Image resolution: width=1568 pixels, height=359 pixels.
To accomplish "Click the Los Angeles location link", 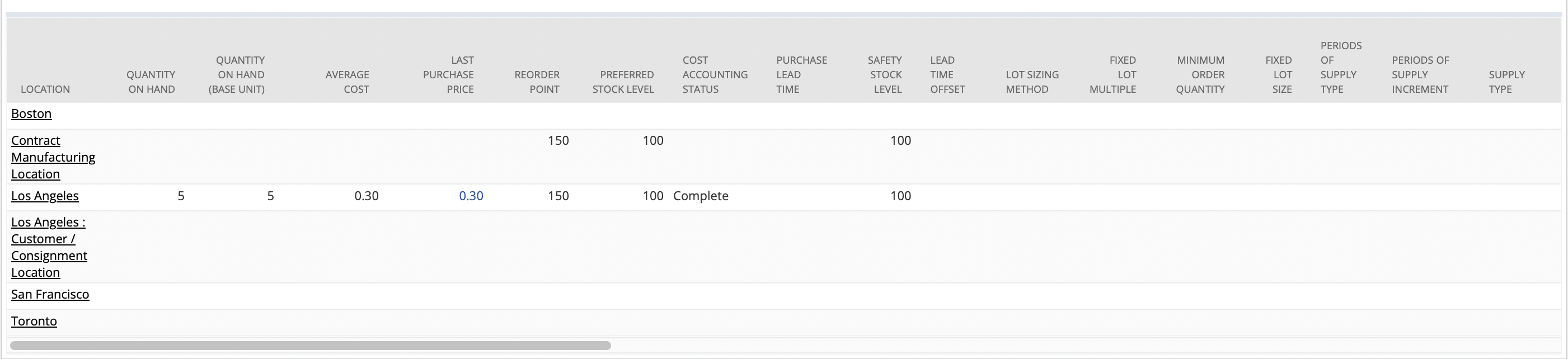I will pyautogui.click(x=44, y=196).
